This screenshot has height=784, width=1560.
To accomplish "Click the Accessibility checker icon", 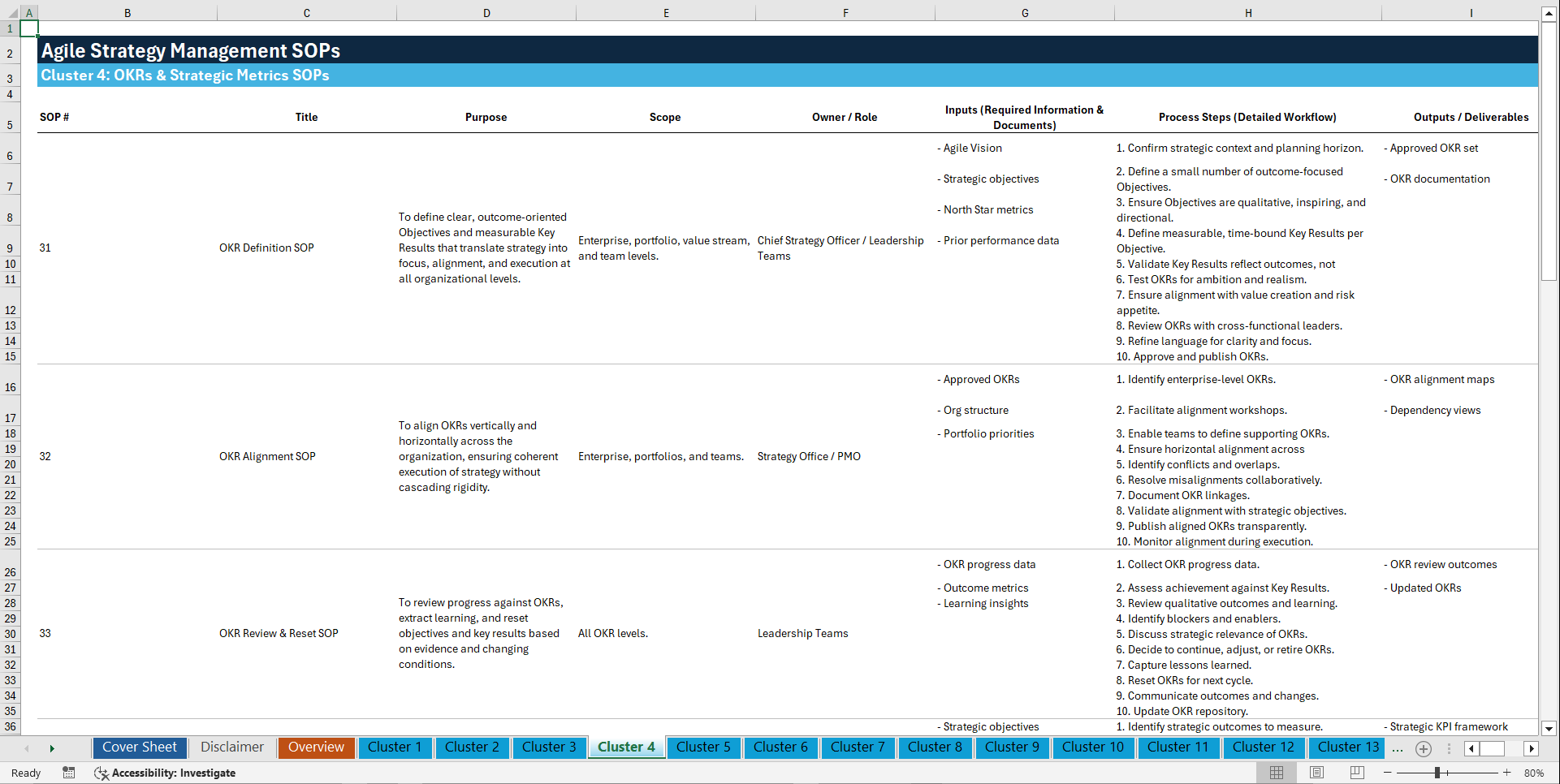I will click(102, 773).
